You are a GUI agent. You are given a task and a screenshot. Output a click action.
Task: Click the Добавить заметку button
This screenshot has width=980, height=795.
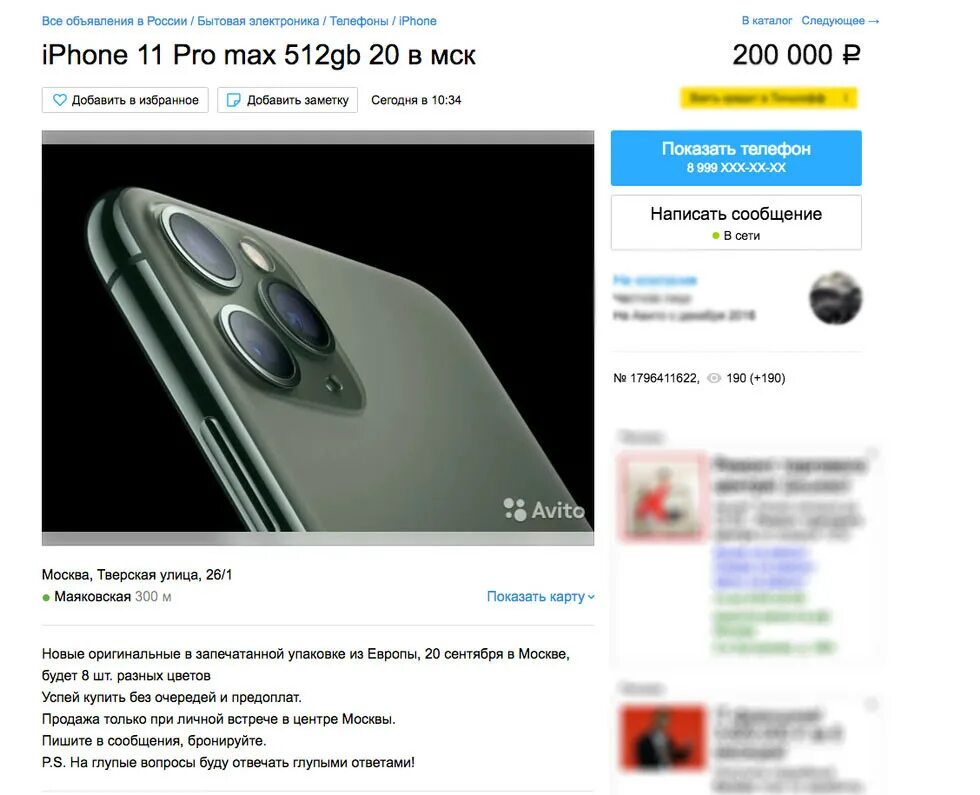(x=288, y=100)
